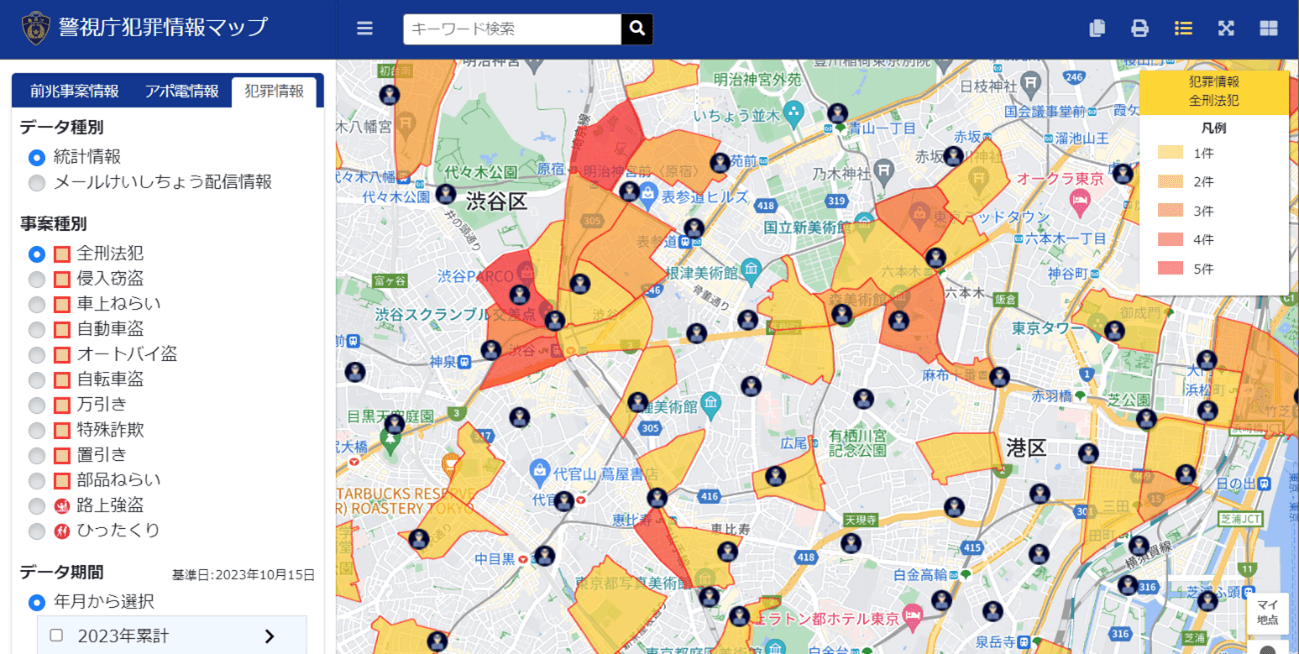Click the 警視庁犯罪情報マップ title link
1299x654 pixels.
click(x=164, y=28)
